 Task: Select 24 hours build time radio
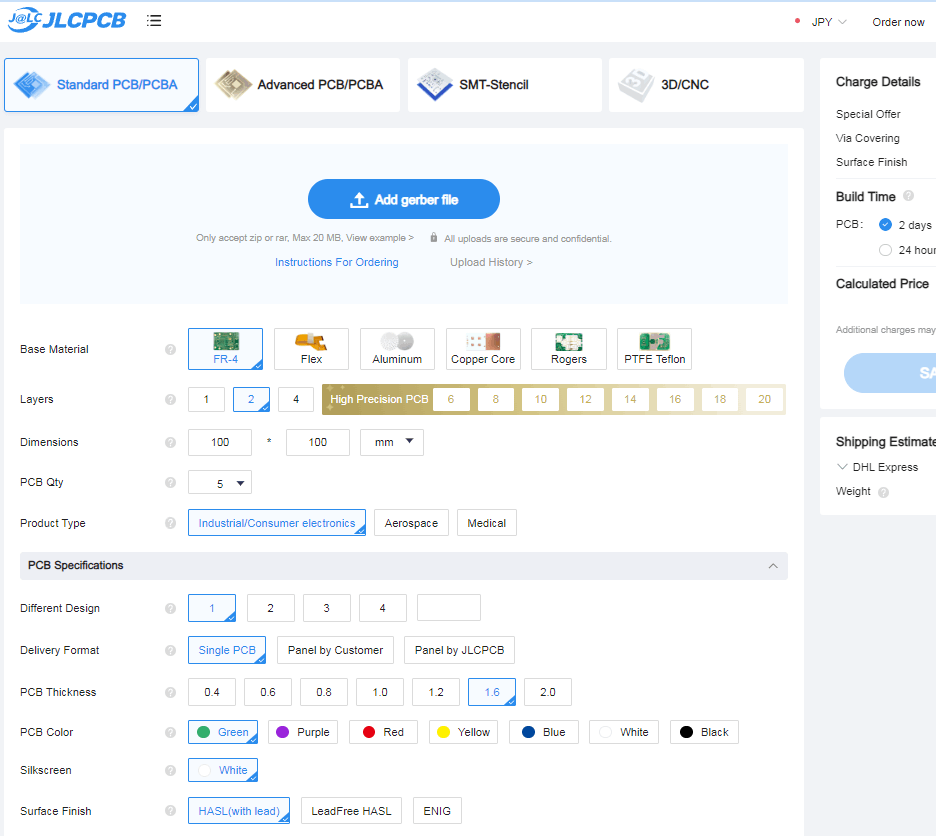pos(885,250)
